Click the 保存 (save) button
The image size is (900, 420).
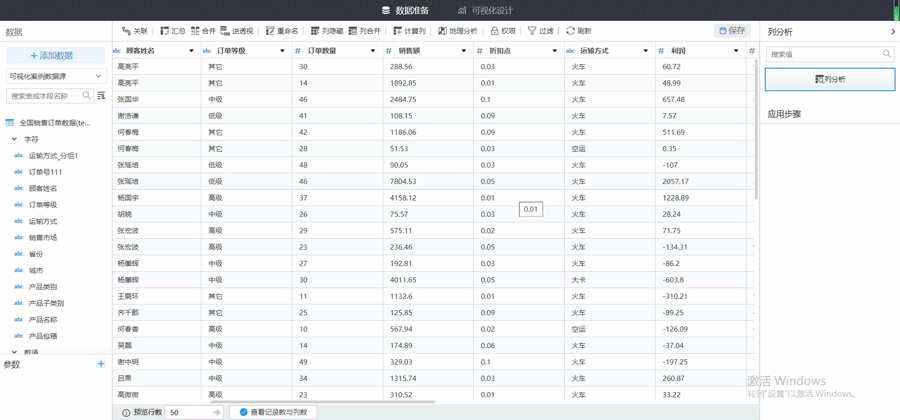(732, 31)
